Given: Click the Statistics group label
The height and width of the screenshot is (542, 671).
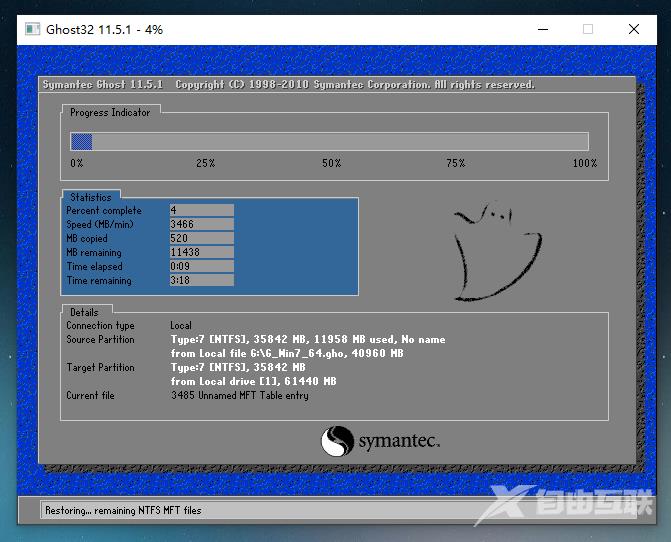Looking at the screenshot, I should (91, 197).
